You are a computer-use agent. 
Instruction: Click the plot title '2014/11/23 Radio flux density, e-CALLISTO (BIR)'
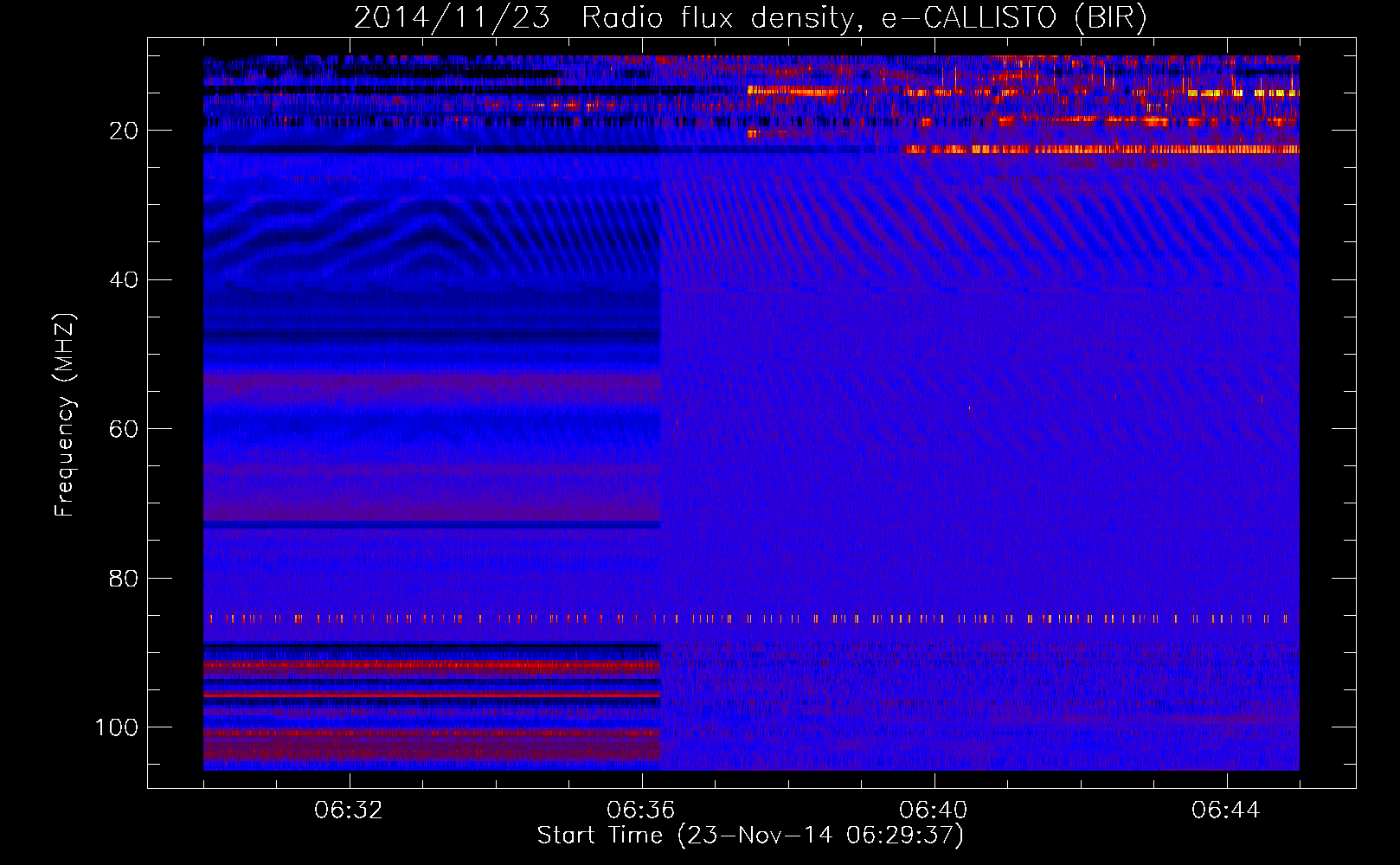pyautogui.click(x=750, y=17)
